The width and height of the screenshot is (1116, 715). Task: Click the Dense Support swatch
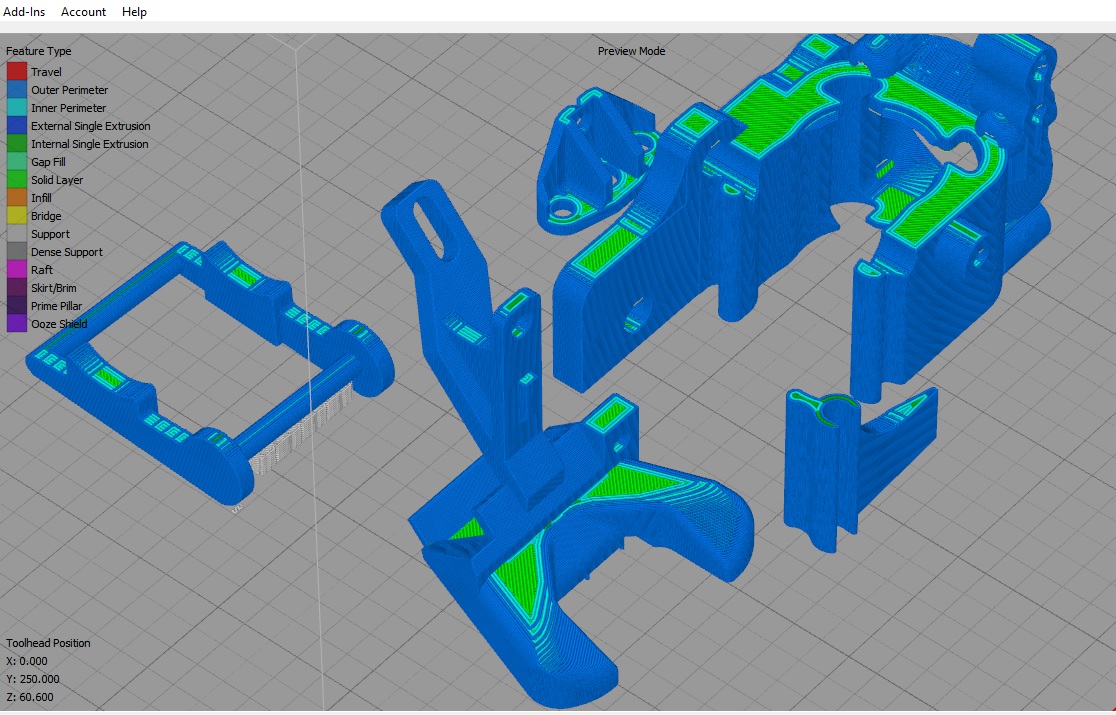[x=17, y=251]
